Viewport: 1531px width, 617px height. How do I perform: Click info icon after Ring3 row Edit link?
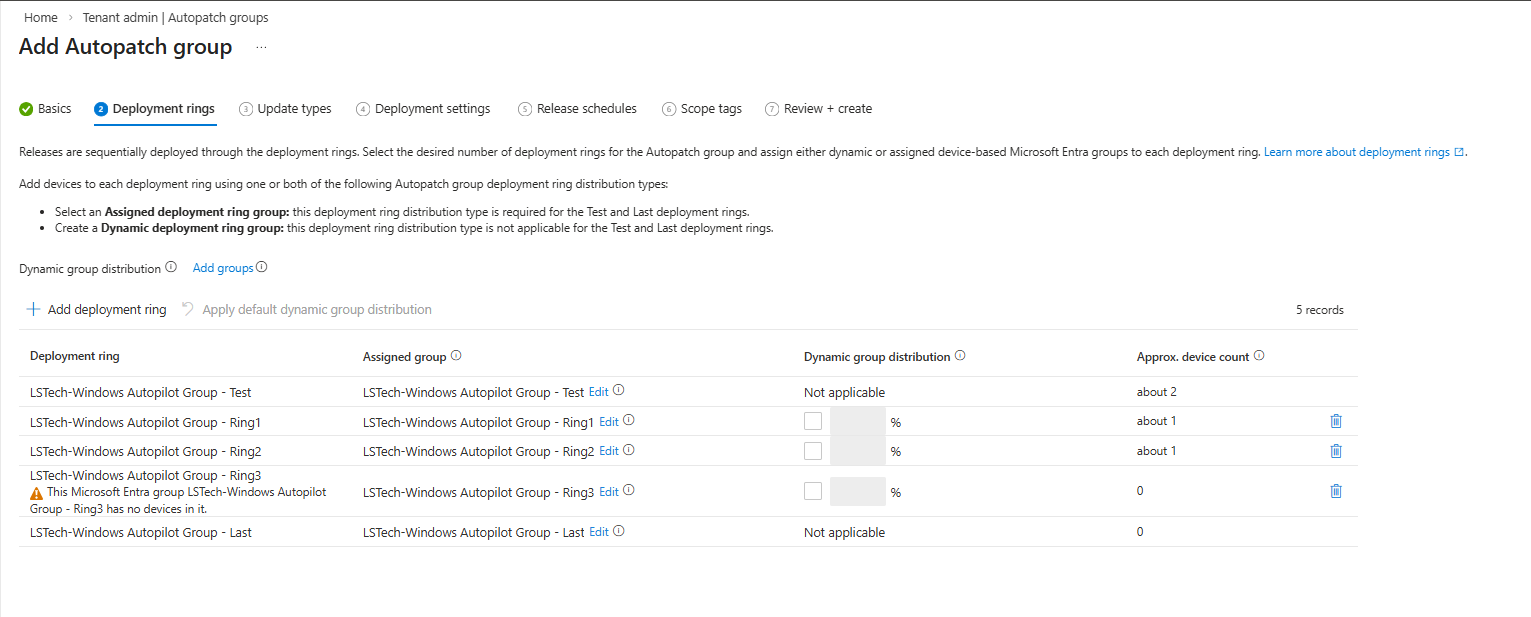[629, 491]
